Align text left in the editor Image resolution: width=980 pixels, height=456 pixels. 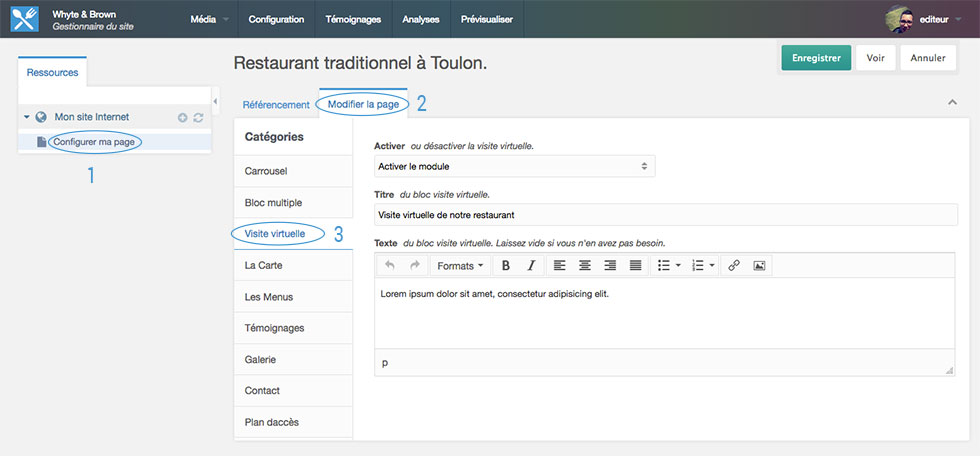(560, 266)
